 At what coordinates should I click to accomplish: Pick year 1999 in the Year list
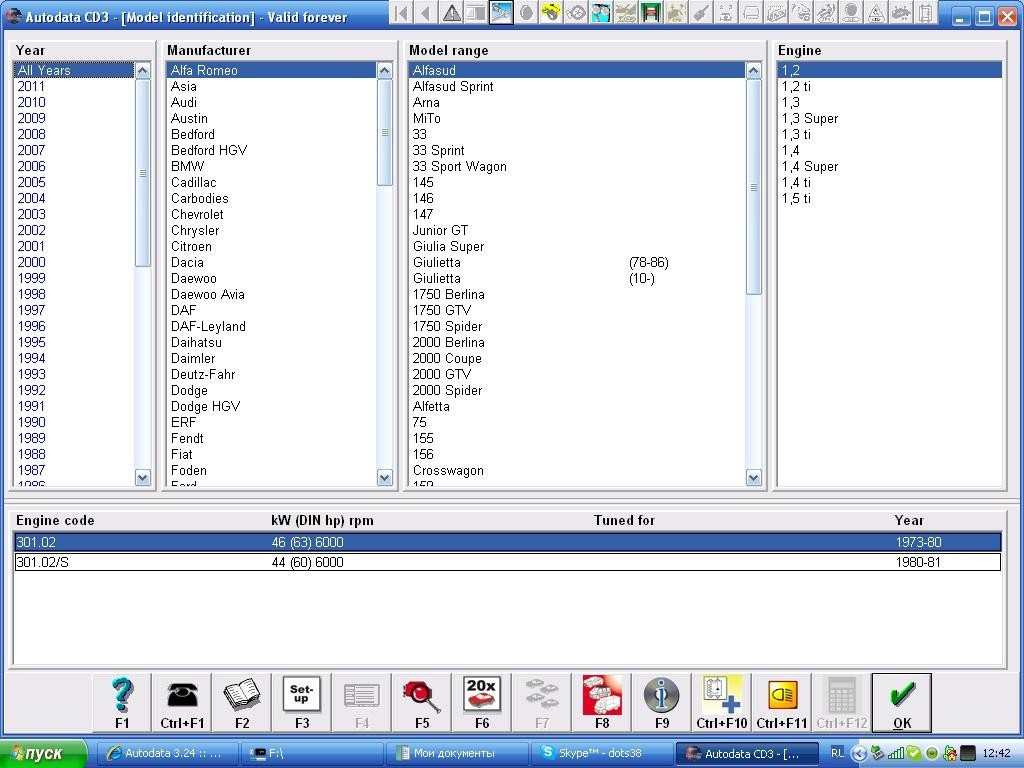[74, 278]
